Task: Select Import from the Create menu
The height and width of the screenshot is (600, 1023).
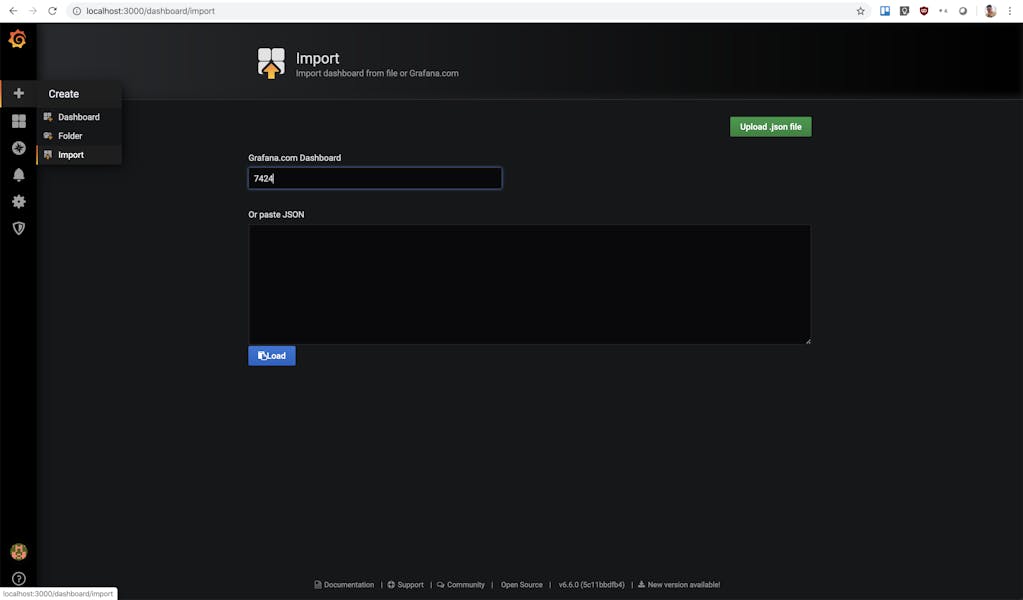Action: 70,155
